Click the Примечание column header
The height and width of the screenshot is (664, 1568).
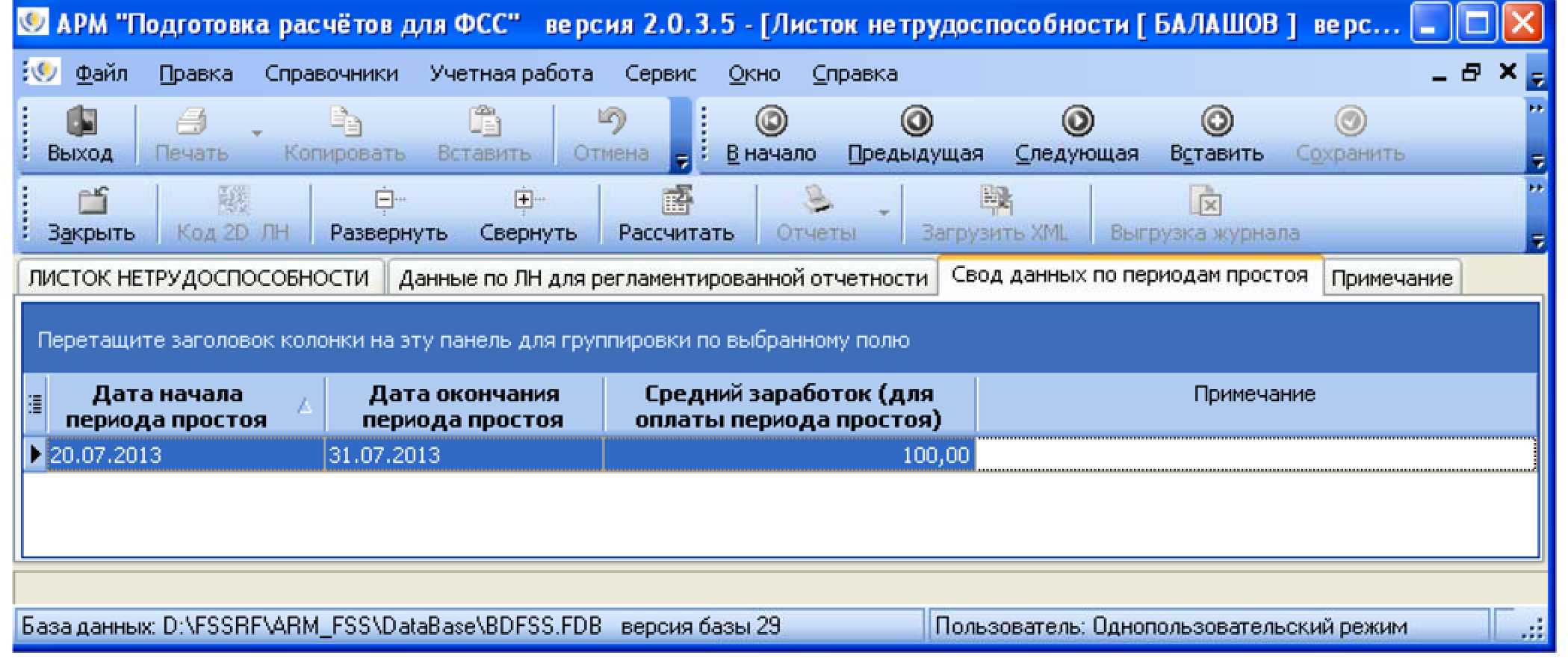1255,406
